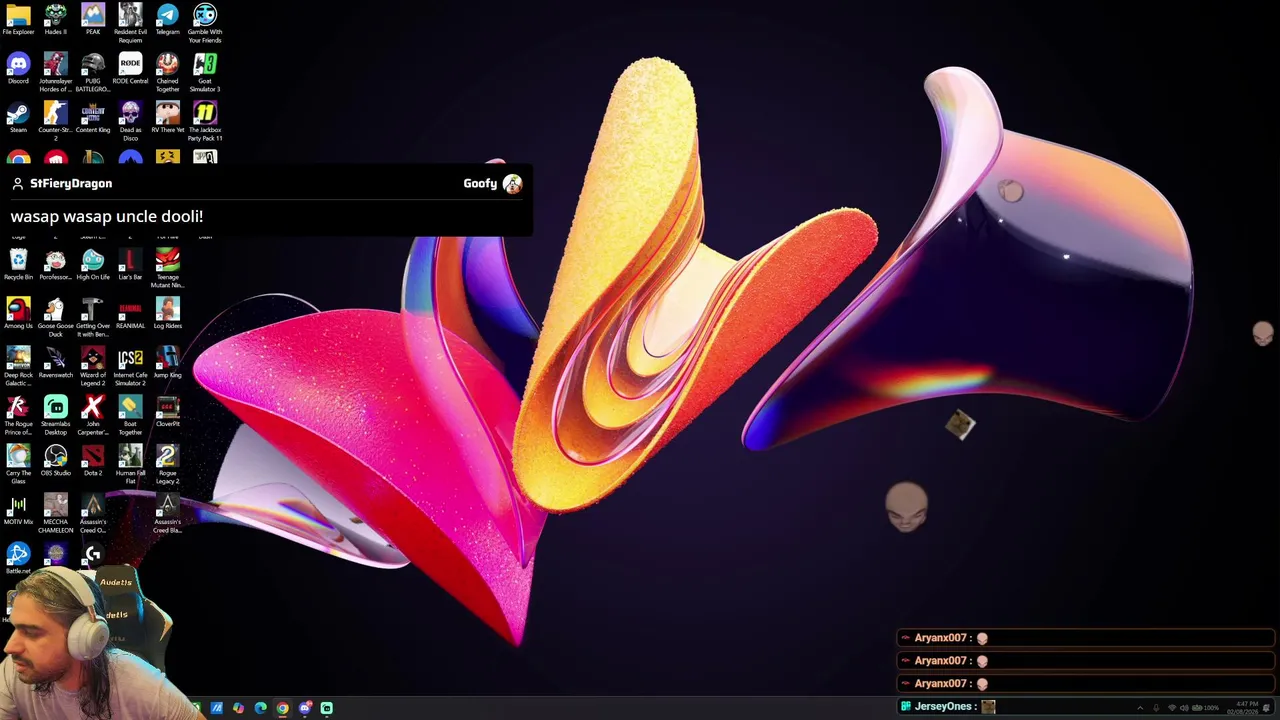Open The Jackbox Party Pack 11
This screenshot has width=1280, height=720.
tap(205, 122)
